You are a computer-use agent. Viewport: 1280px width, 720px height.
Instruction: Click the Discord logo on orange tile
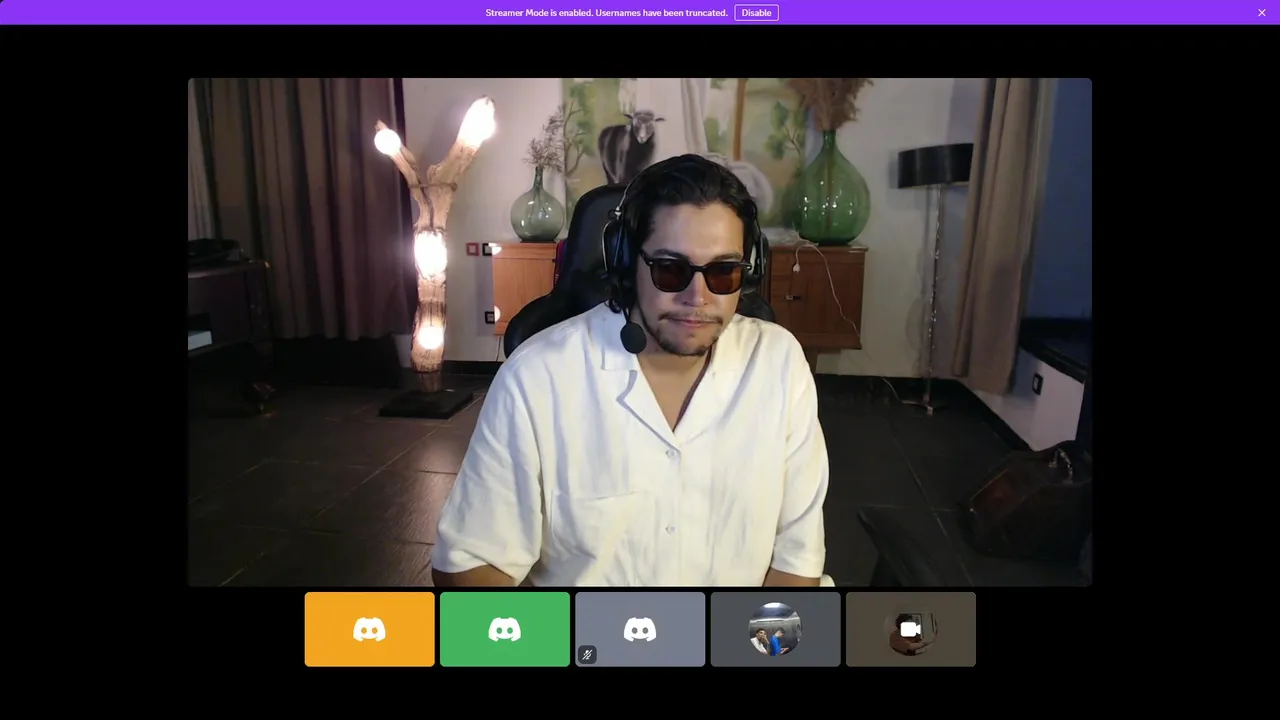point(370,629)
